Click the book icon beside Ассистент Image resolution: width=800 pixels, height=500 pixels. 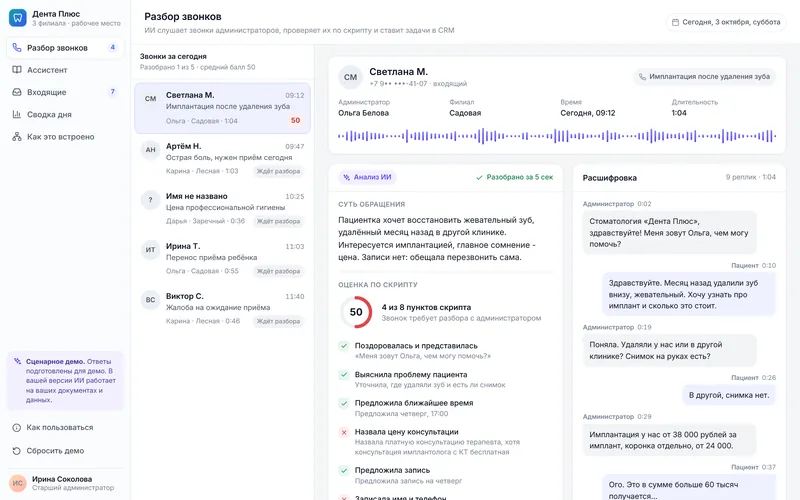[x=17, y=70]
